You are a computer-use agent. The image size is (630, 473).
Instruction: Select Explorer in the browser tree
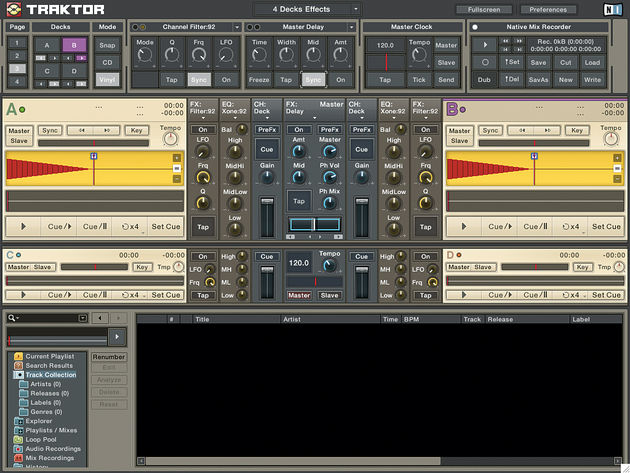click(33, 421)
